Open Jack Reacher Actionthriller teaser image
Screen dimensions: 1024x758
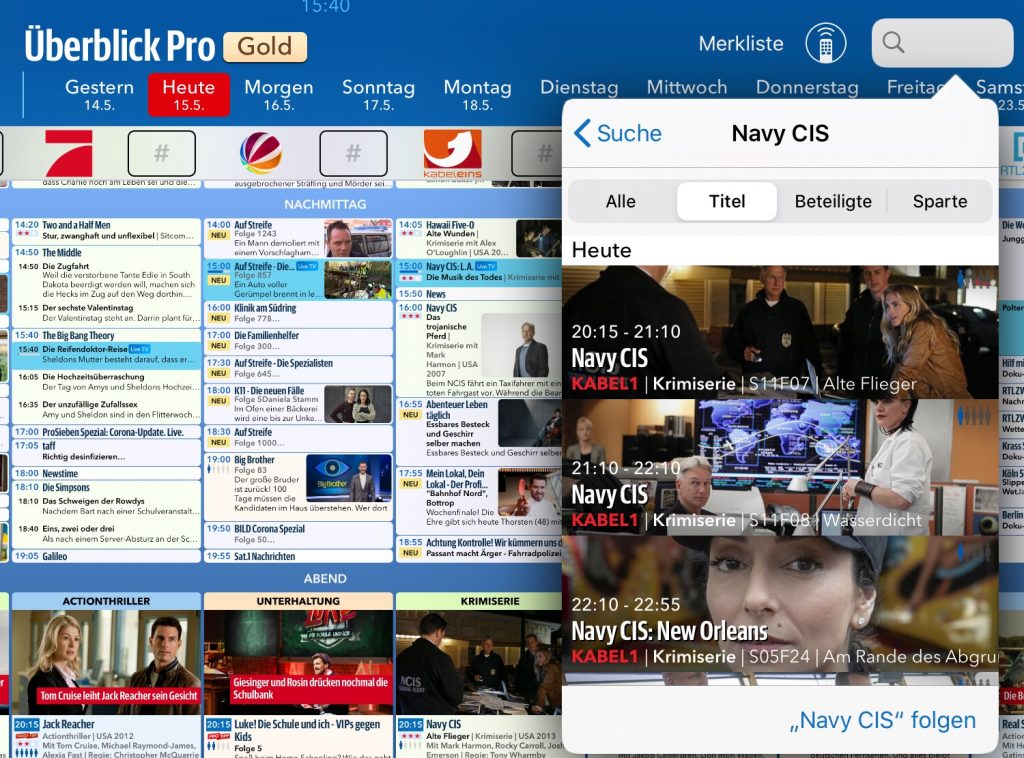[106, 661]
